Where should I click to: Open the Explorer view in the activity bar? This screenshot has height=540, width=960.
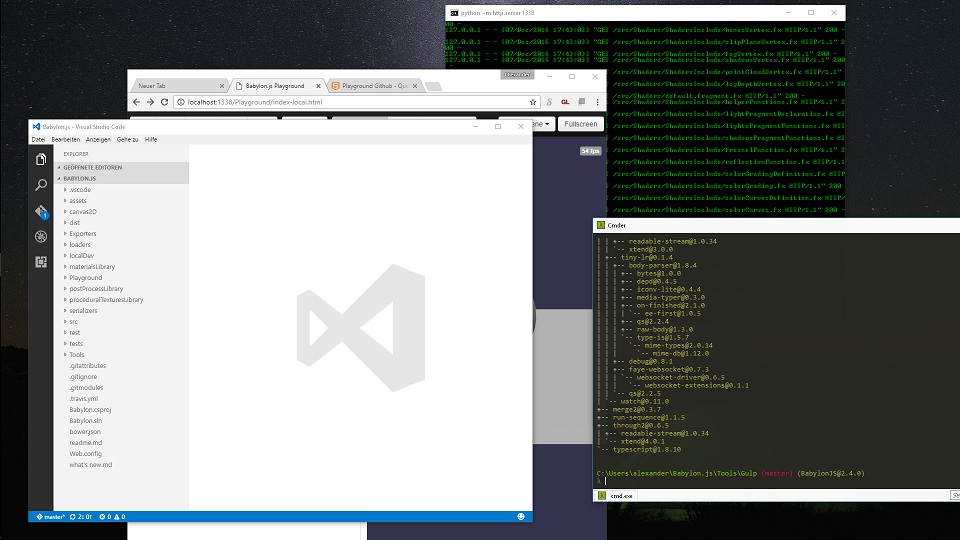point(41,159)
